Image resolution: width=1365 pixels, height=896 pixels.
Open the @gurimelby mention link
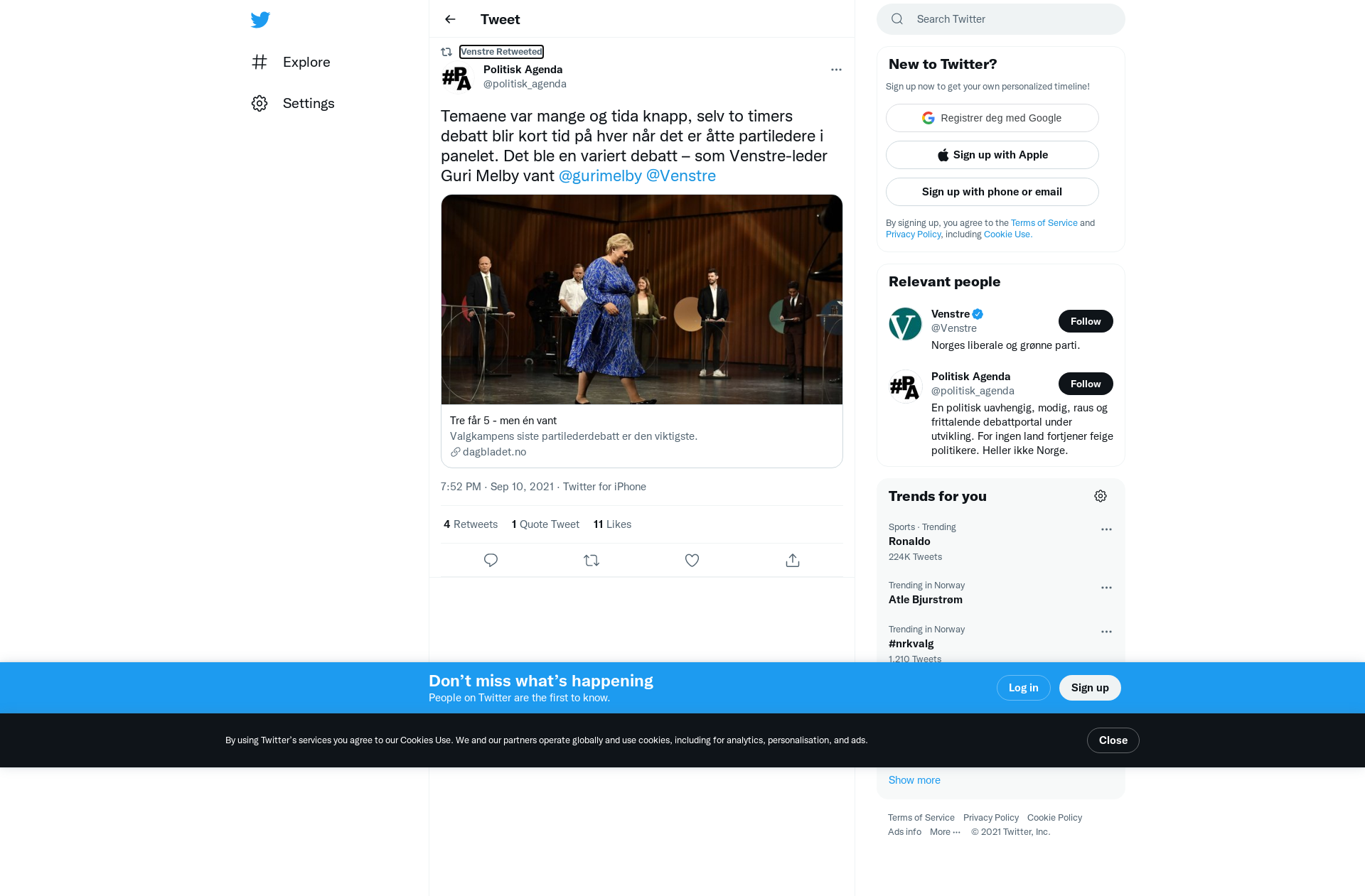point(600,176)
